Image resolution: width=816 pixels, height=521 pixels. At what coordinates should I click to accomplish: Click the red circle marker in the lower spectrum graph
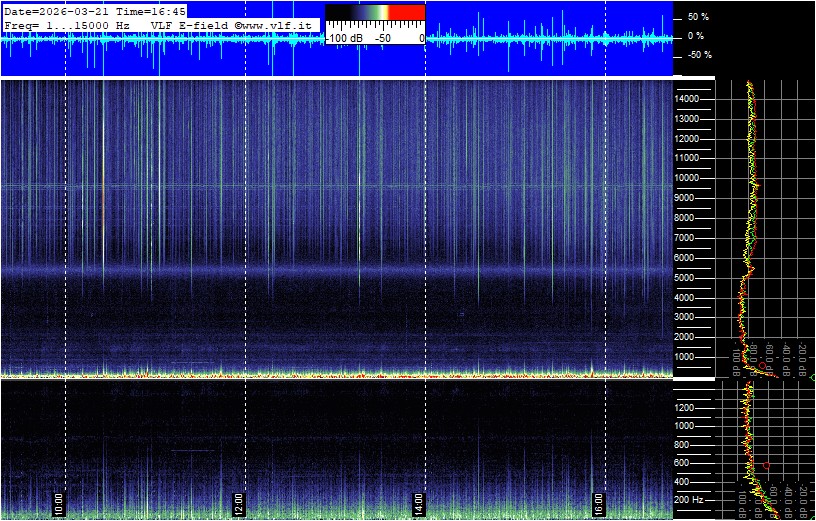[x=766, y=465]
